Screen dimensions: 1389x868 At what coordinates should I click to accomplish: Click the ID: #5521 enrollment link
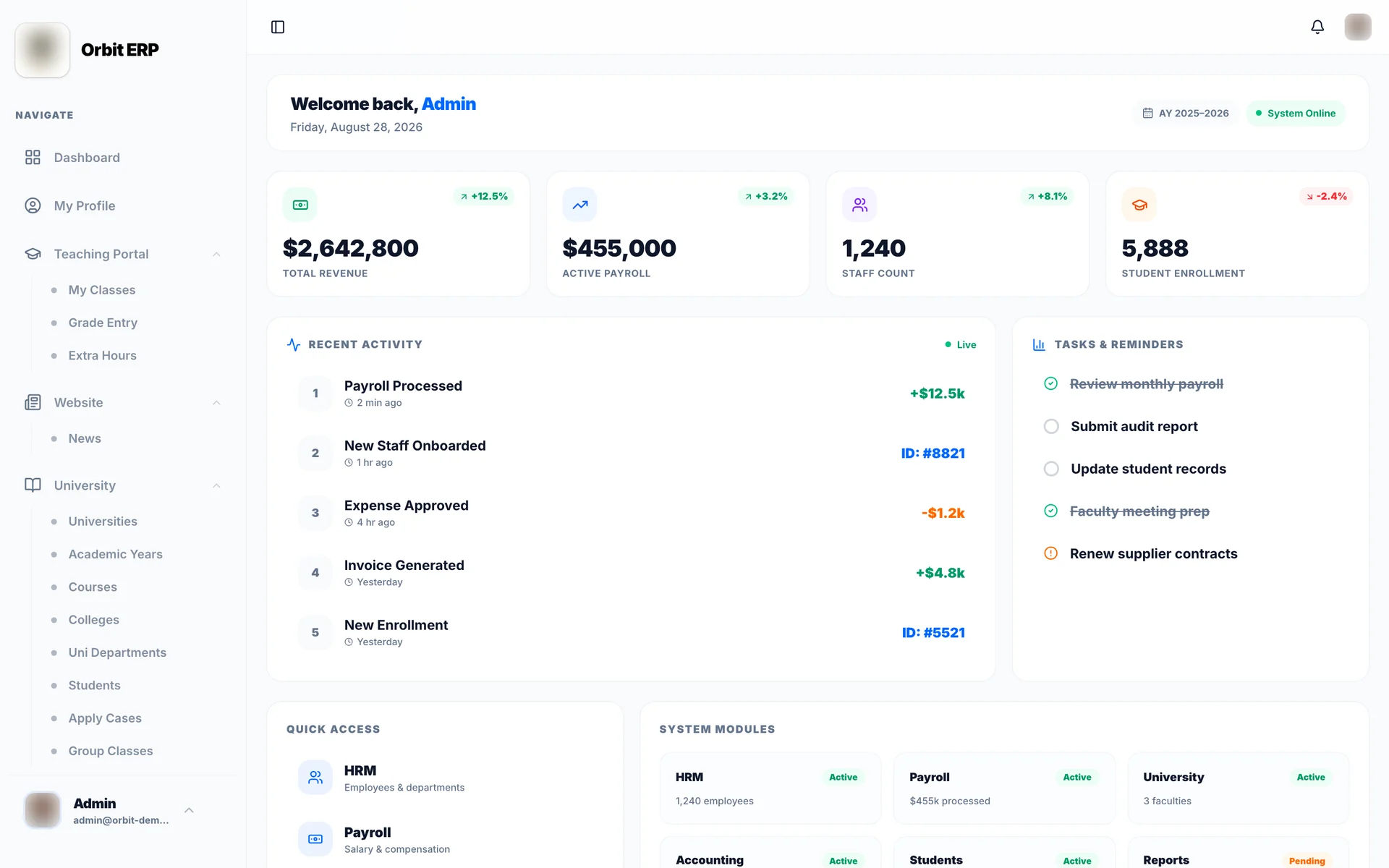tap(933, 633)
